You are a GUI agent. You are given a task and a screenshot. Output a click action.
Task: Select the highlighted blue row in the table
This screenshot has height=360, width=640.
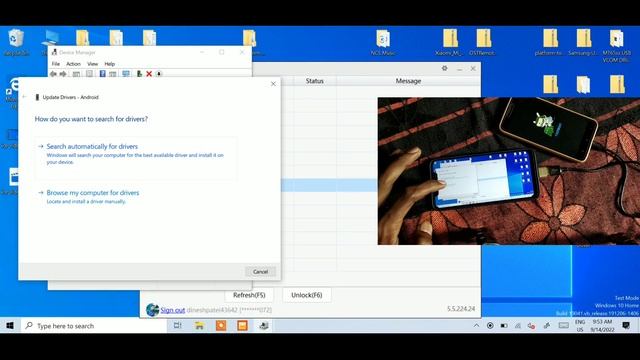[329, 185]
